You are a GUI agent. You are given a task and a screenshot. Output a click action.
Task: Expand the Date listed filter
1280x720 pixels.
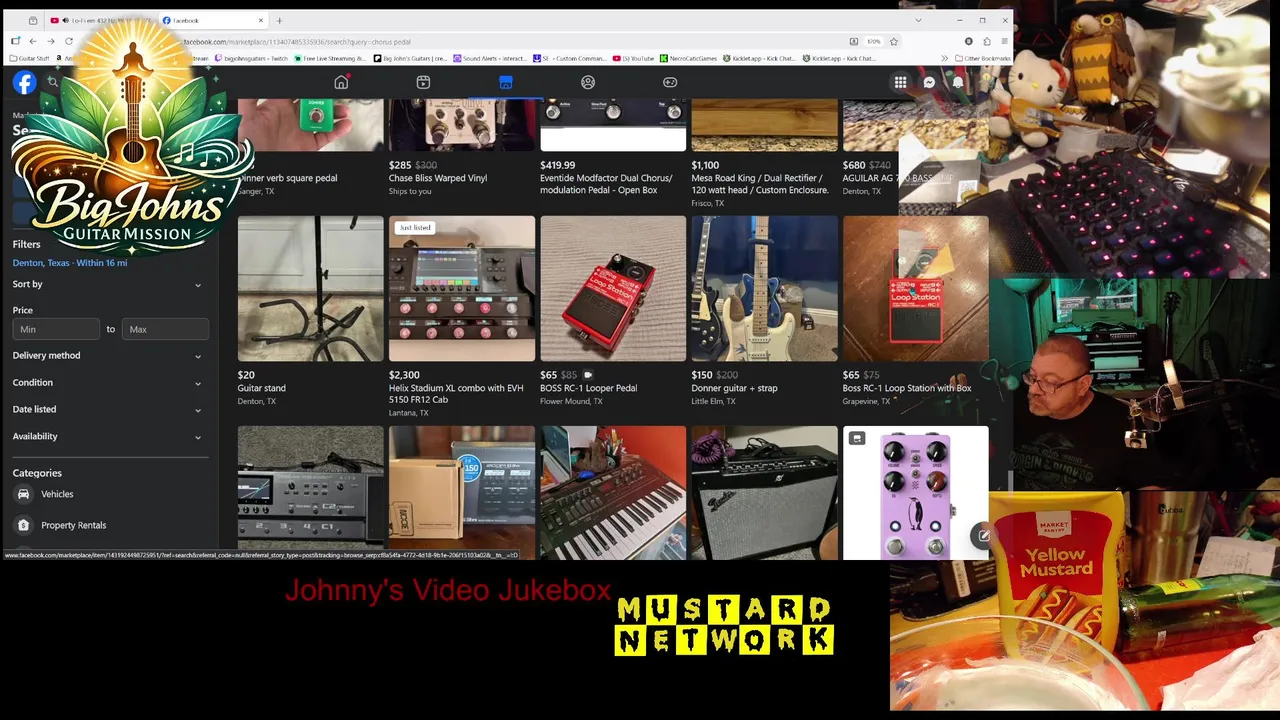[x=107, y=409]
